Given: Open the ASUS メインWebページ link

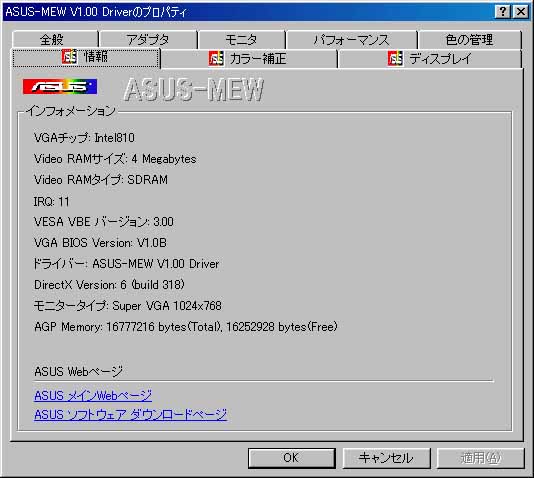Looking at the screenshot, I should point(93,395).
